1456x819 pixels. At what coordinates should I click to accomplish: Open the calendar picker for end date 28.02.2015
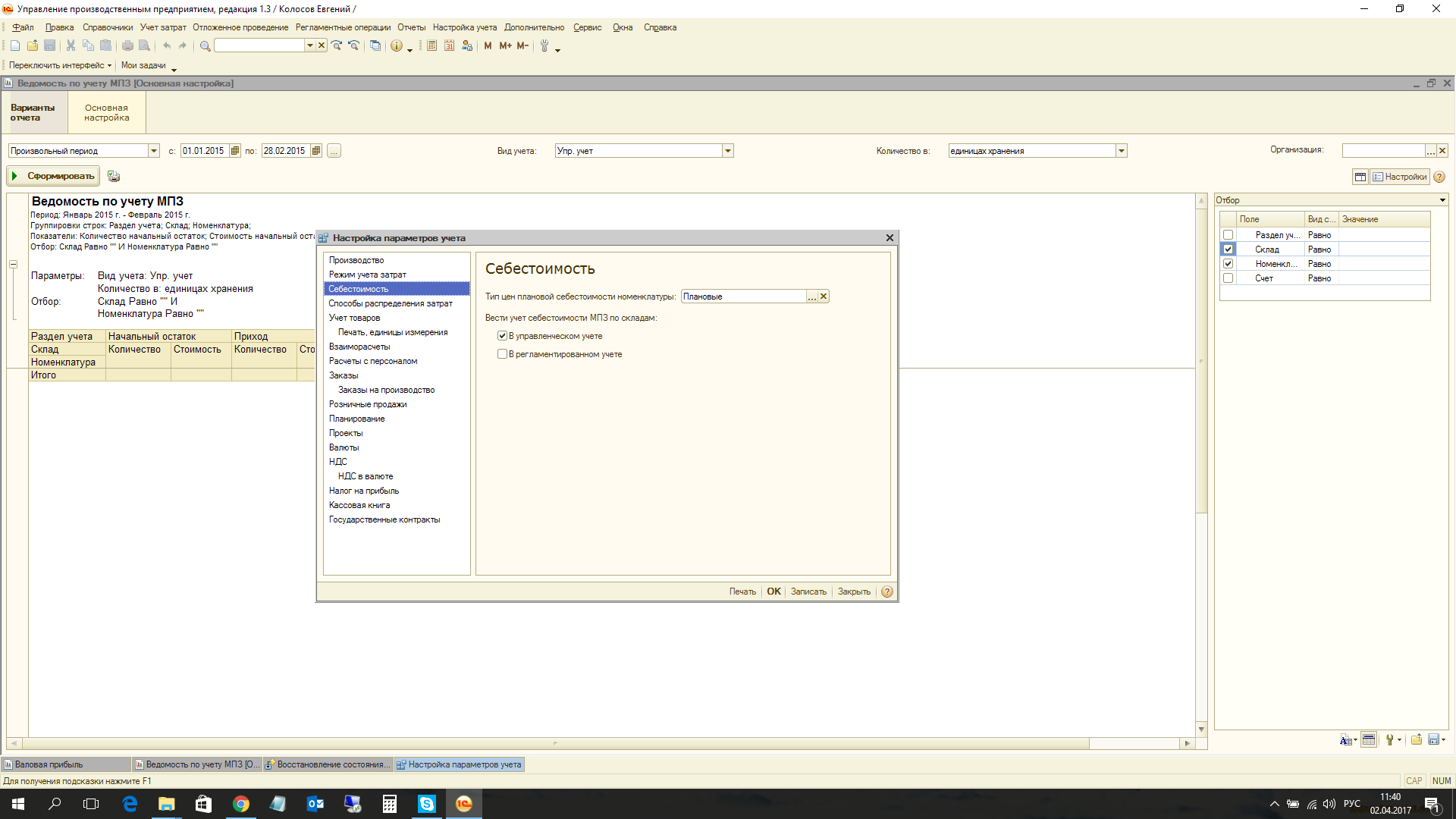coord(316,151)
